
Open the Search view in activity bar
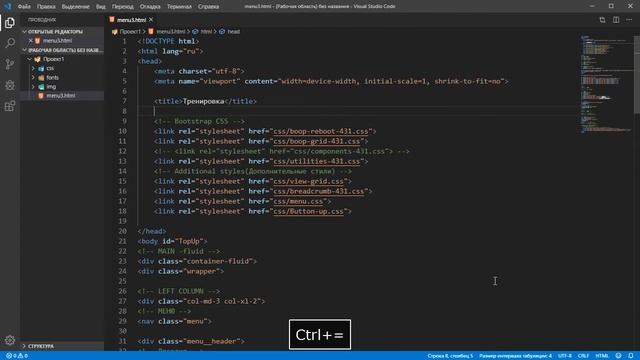tap(10, 43)
